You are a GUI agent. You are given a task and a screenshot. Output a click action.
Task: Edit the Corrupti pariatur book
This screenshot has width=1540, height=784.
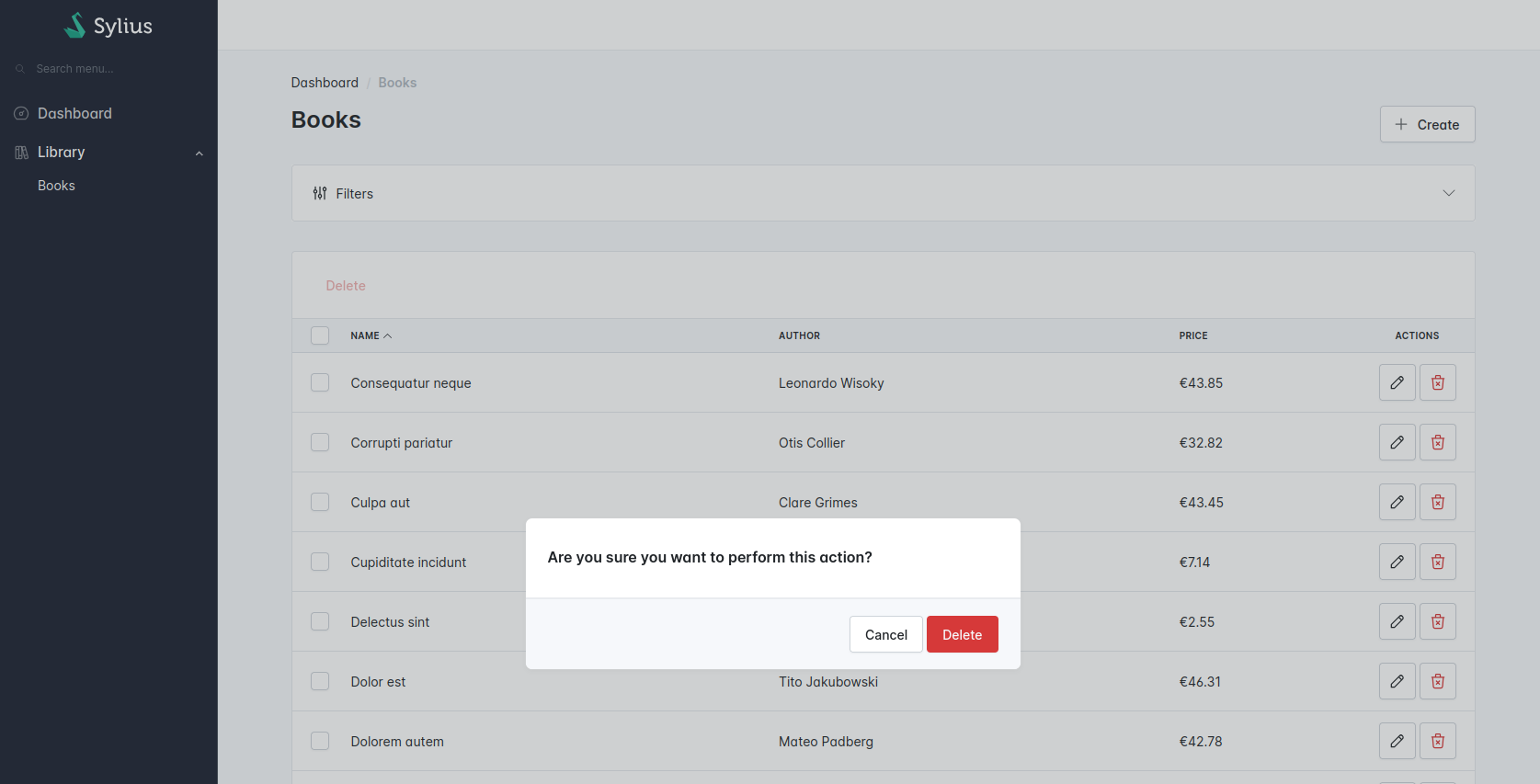point(1397,442)
